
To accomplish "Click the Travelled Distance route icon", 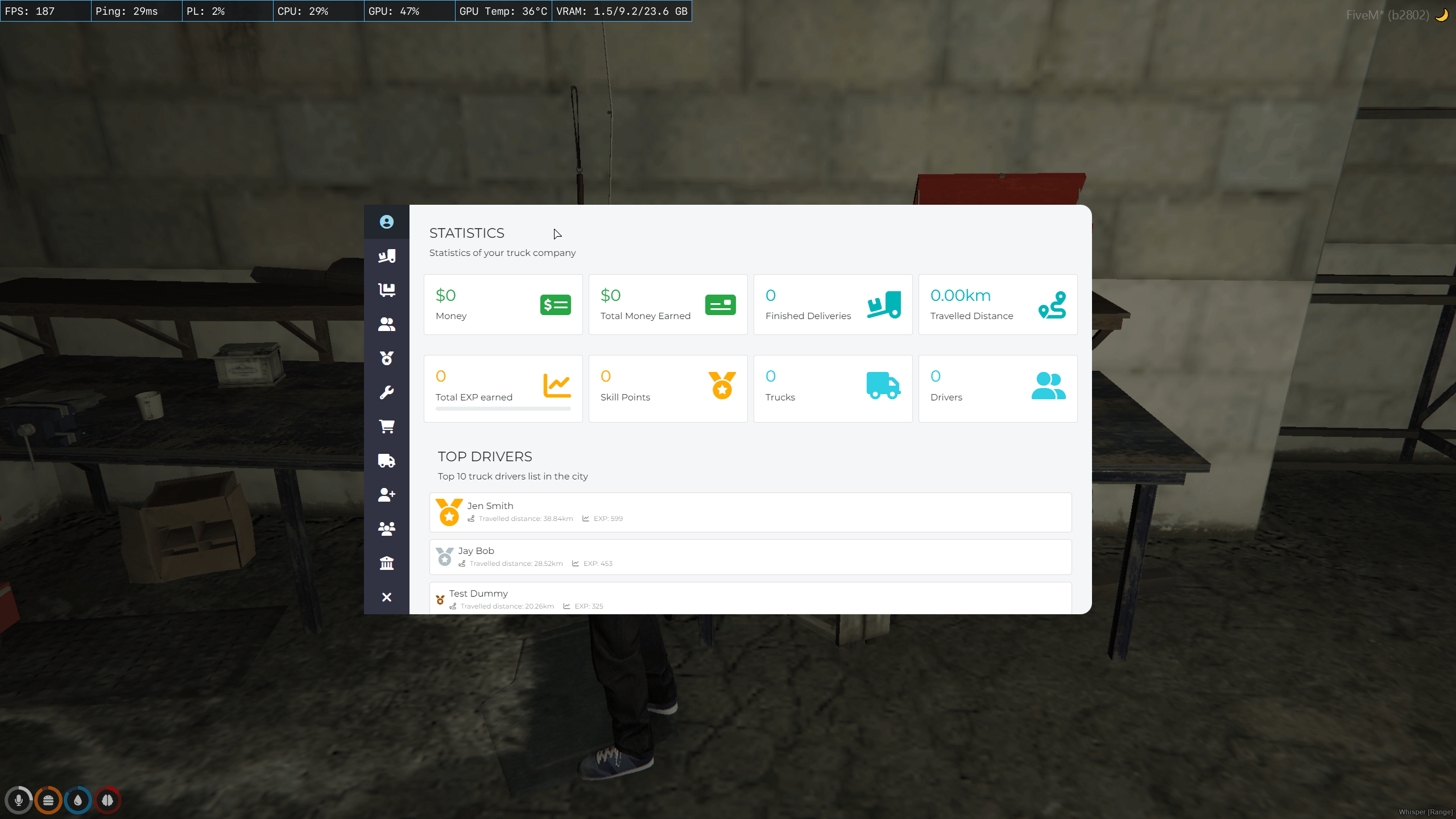I will (1052, 305).
